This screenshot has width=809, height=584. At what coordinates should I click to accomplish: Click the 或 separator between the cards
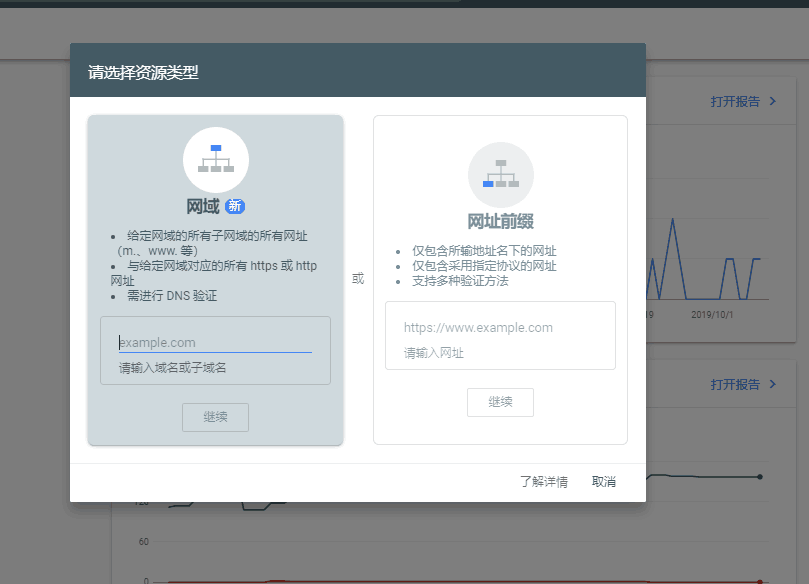pos(358,278)
